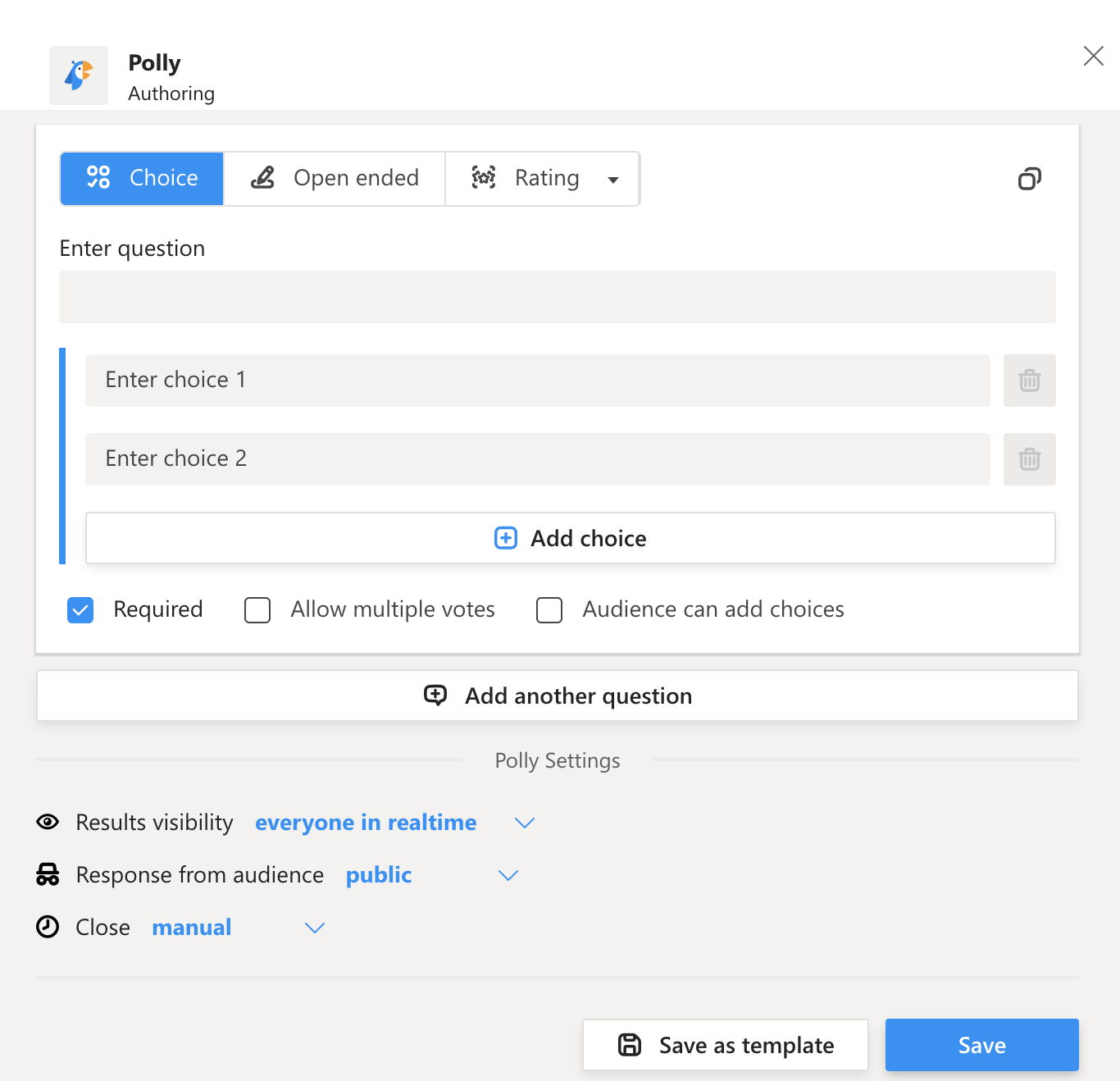Viewport: 1120px width, 1081px height.
Task: Click the duplicate question icon
Action: click(x=1030, y=179)
